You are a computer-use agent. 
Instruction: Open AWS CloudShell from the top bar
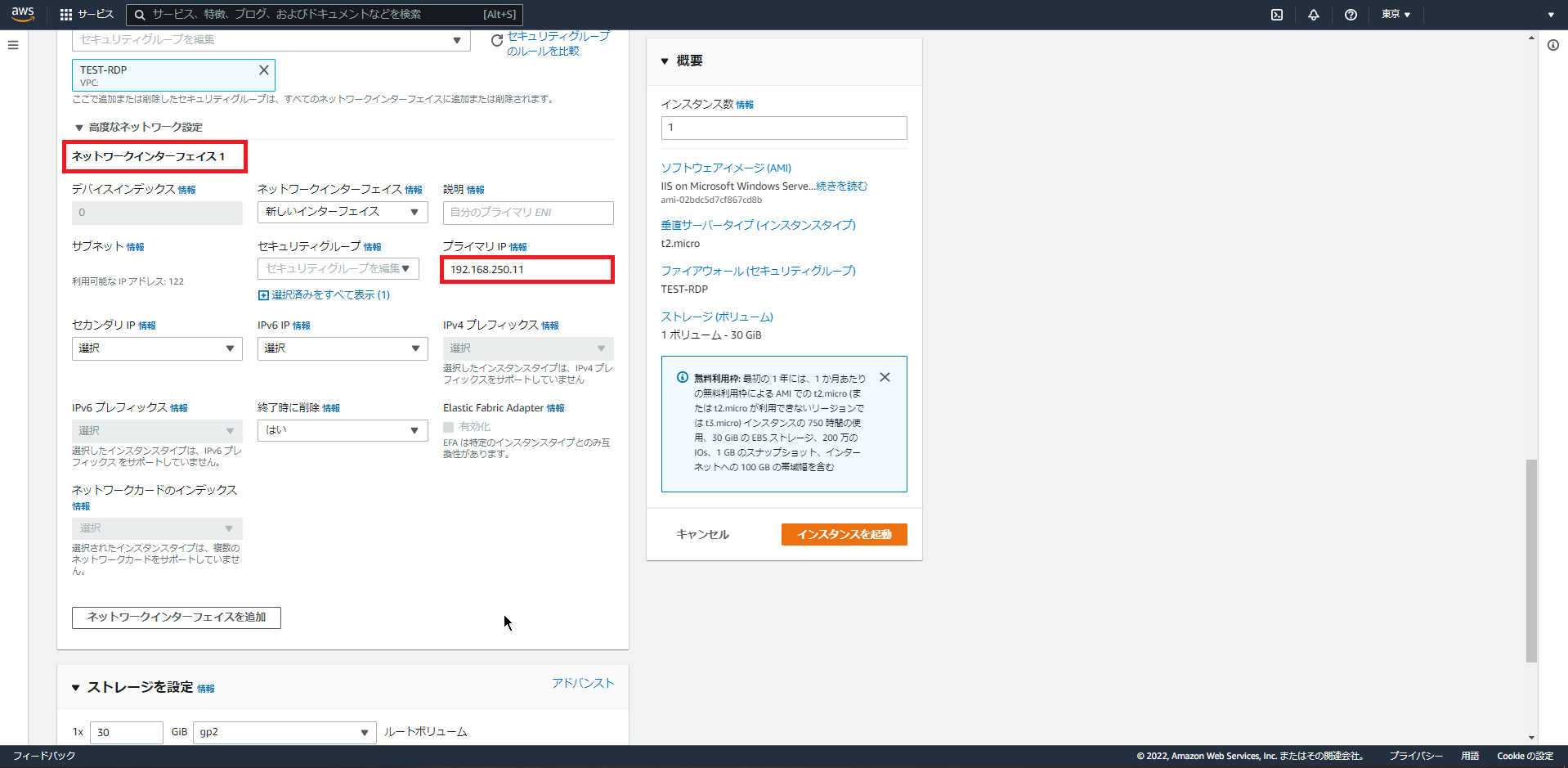1276,14
